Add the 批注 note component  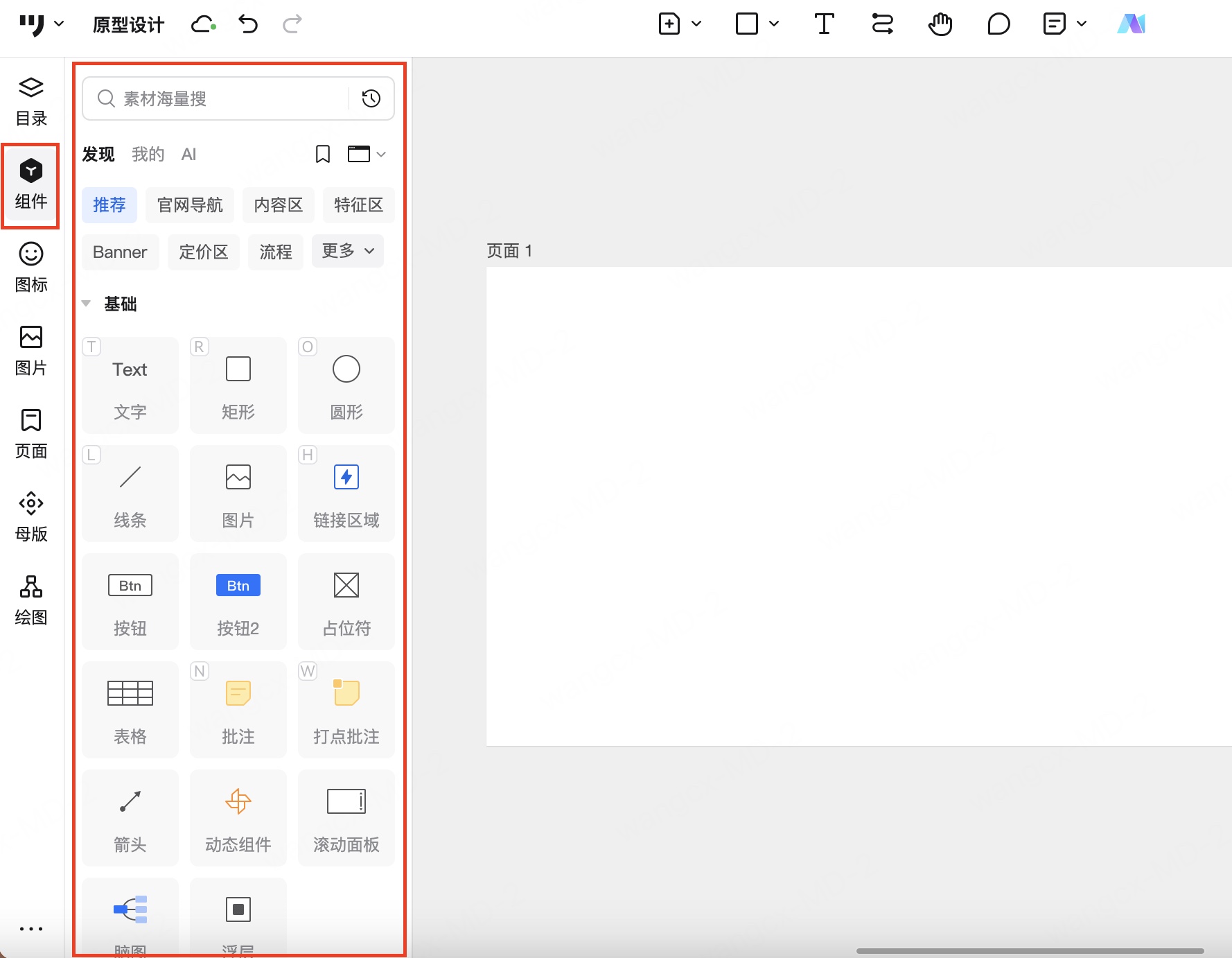pyautogui.click(x=238, y=710)
